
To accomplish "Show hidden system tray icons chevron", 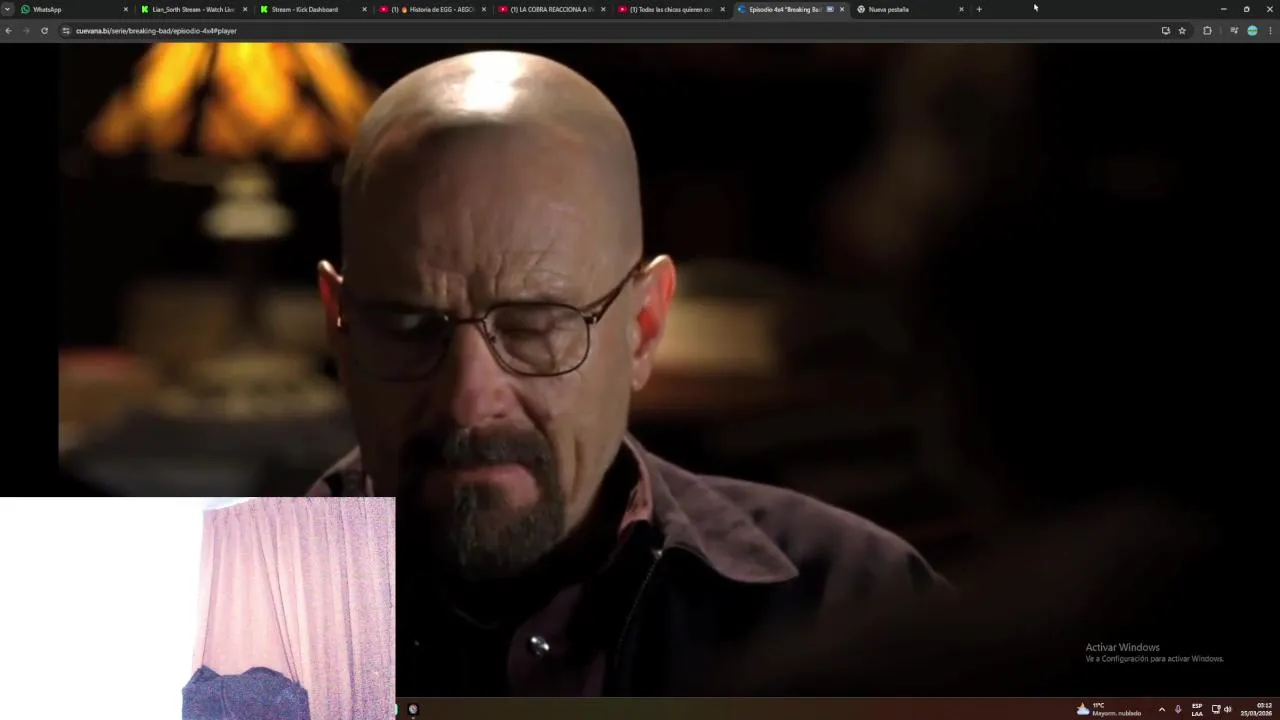I will coord(1161,709).
